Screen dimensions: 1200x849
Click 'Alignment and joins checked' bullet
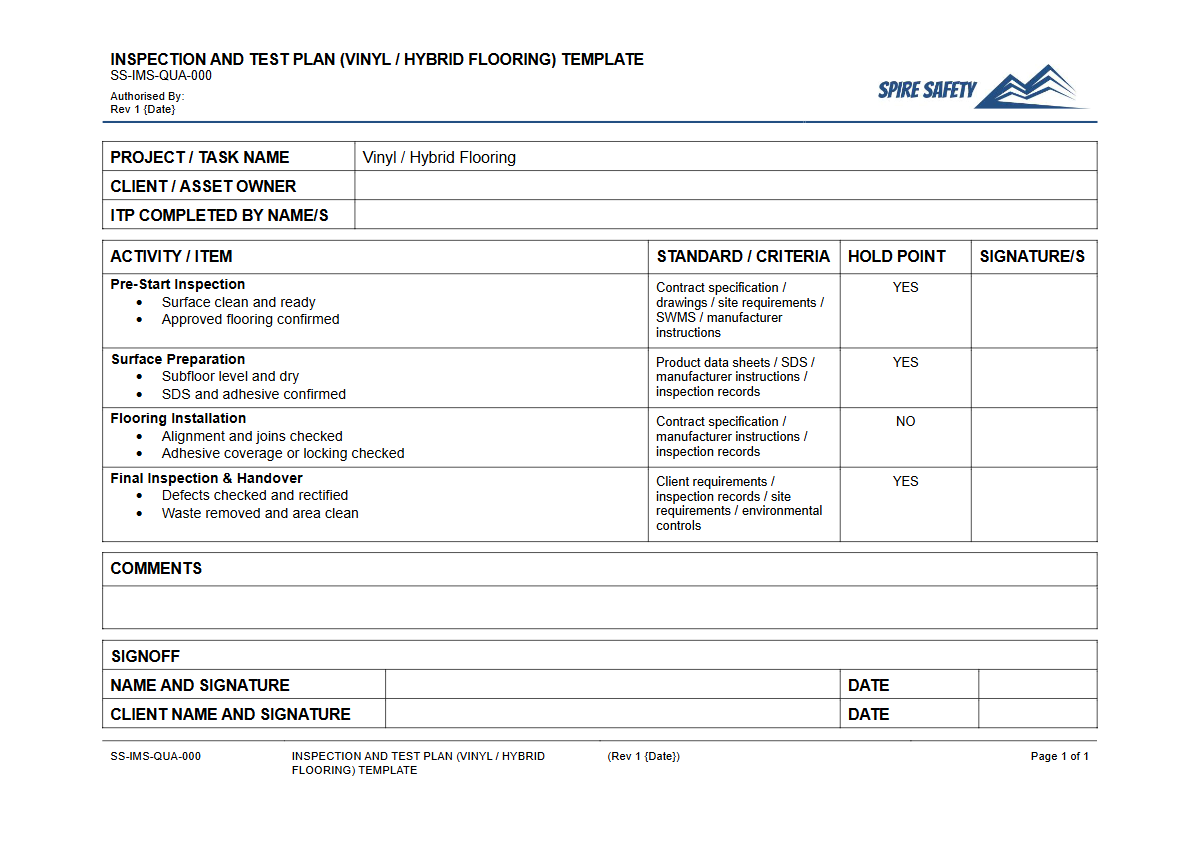pos(252,436)
